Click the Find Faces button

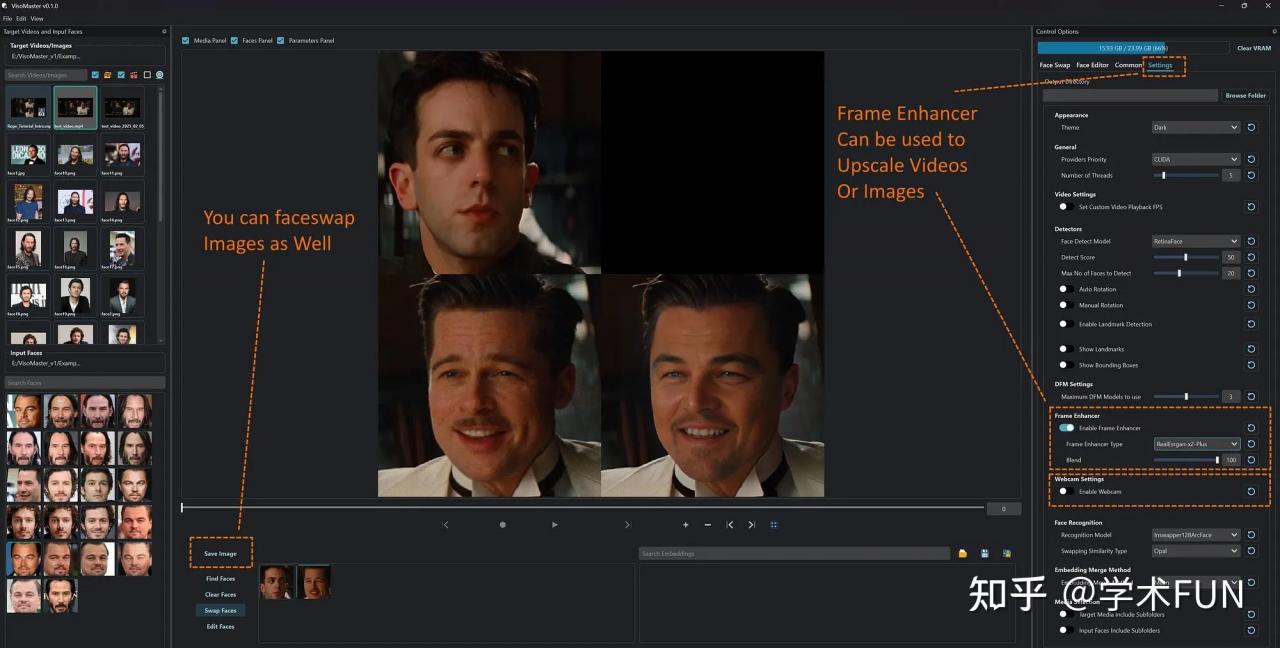pos(220,578)
